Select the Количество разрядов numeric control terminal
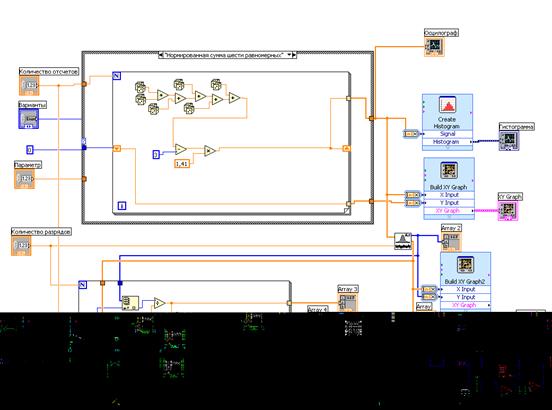 [x=21, y=246]
